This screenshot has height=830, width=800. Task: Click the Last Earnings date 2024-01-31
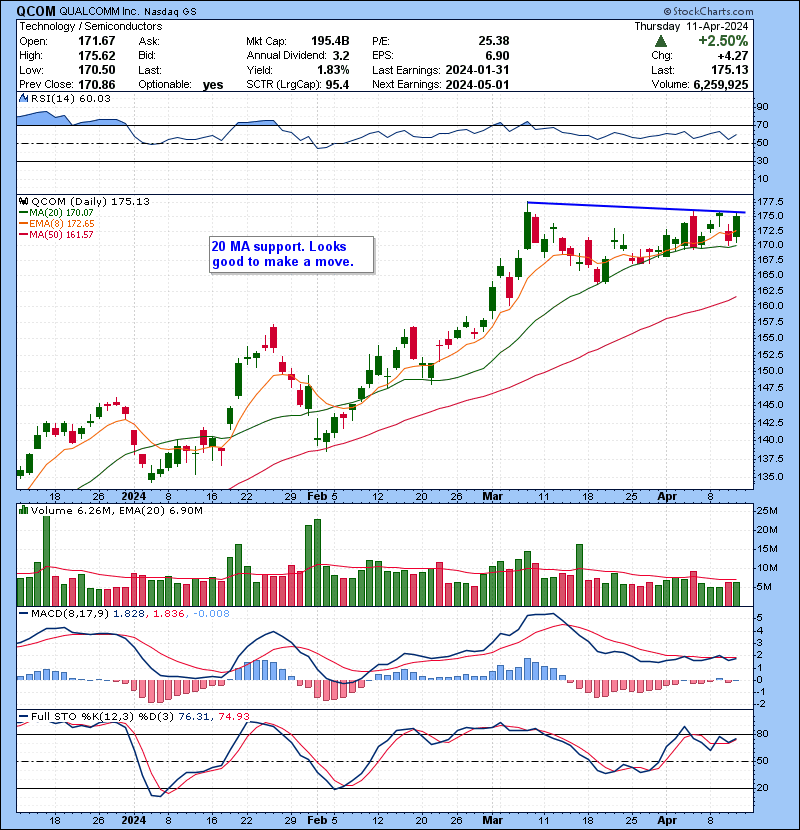(477, 70)
